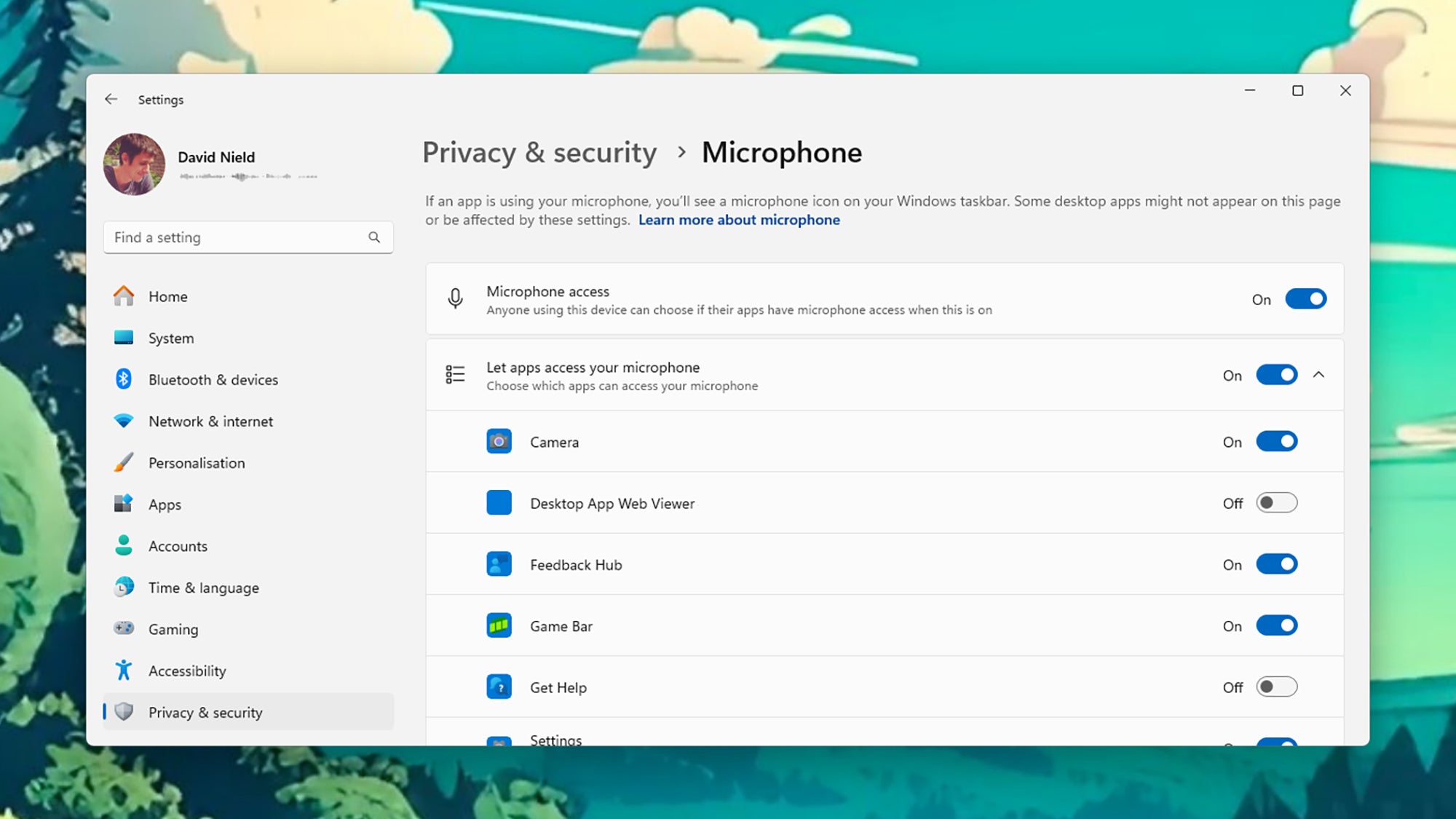
Task: Click the Camera app icon
Action: coord(499,440)
